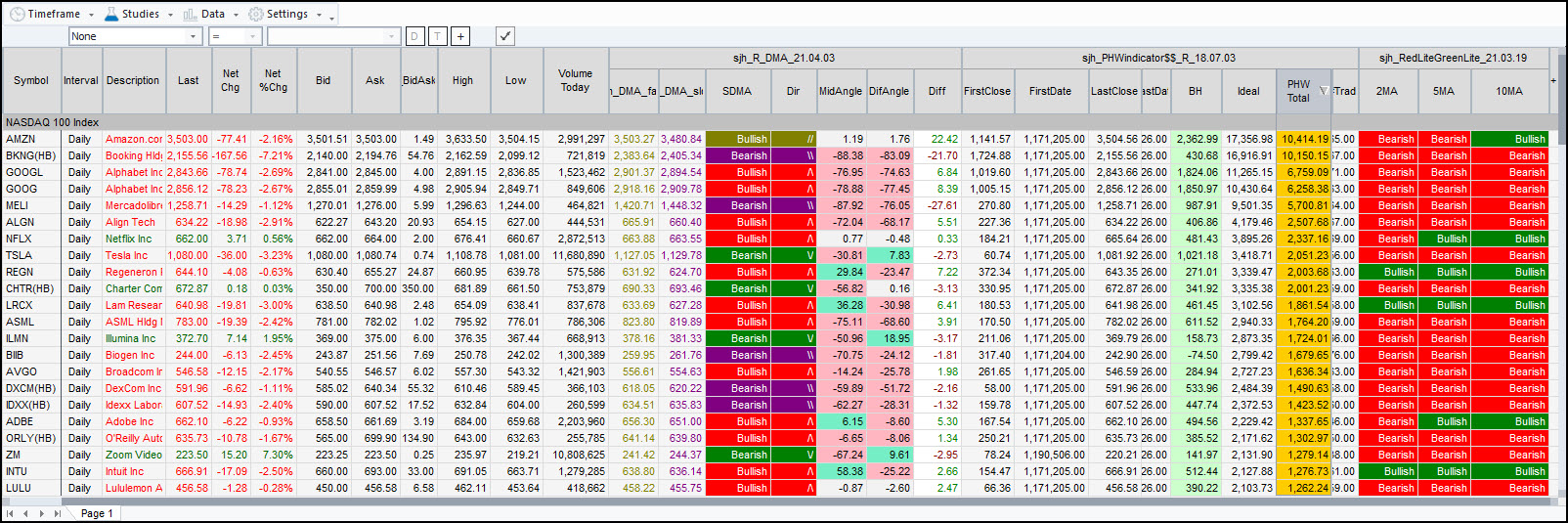This screenshot has height=523, width=1568.
Task: Open the comparison operator dropdown showing =
Action: click(x=235, y=36)
